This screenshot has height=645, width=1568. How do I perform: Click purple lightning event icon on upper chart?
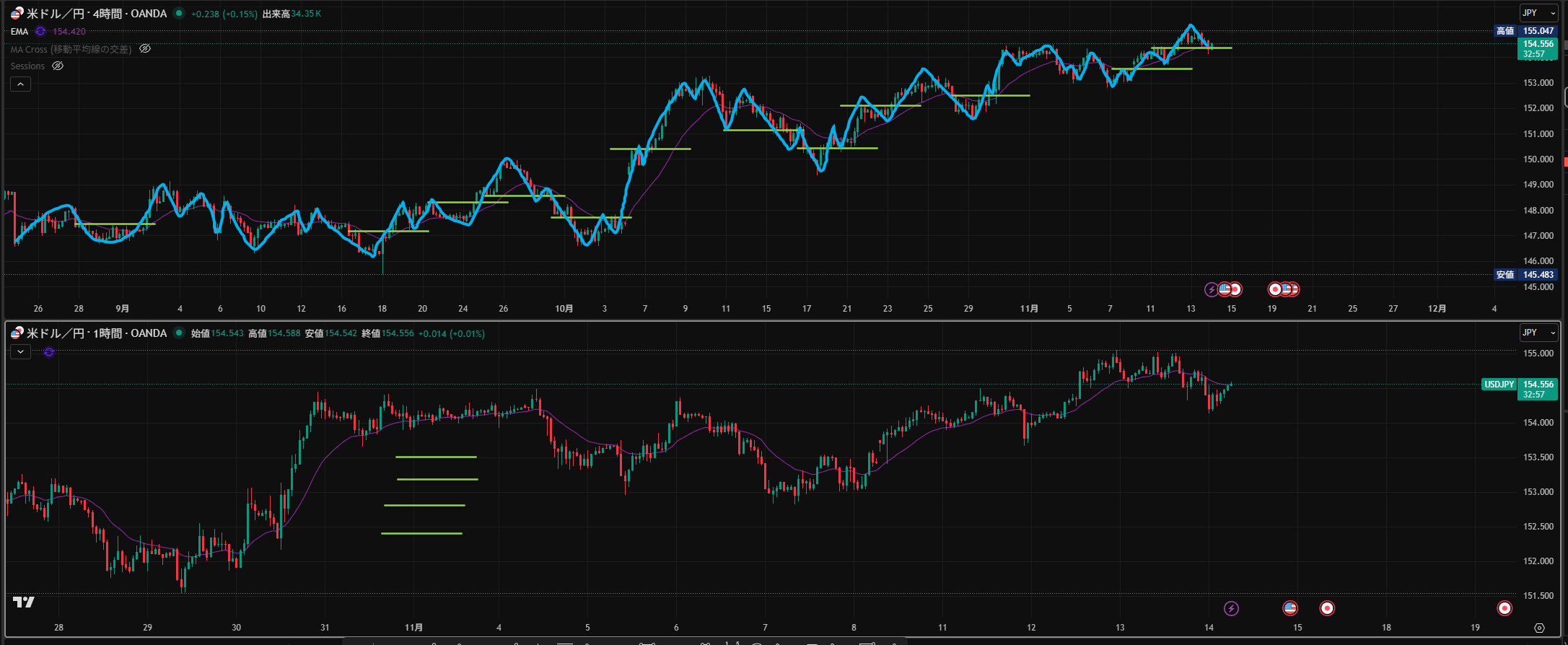tap(1212, 289)
